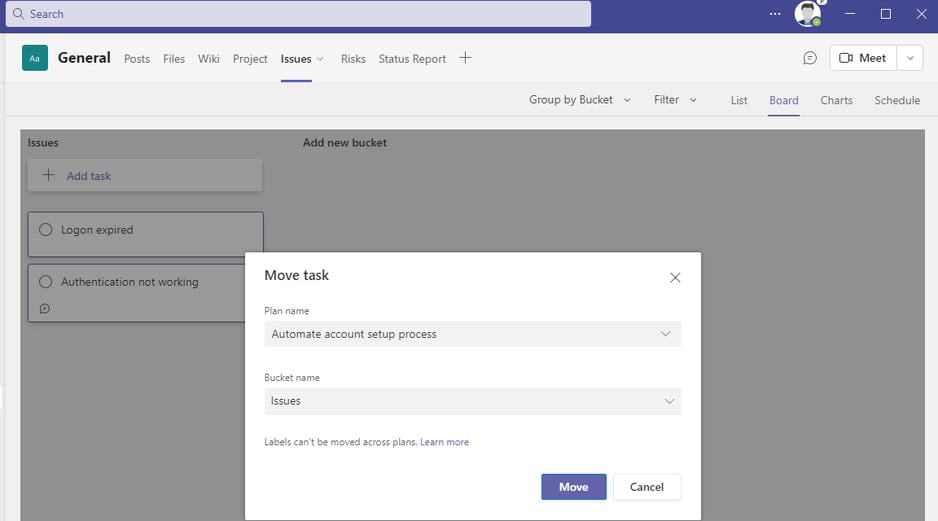This screenshot has width=938, height=521.
Task: Close the Move task dialog
Action: click(x=675, y=278)
